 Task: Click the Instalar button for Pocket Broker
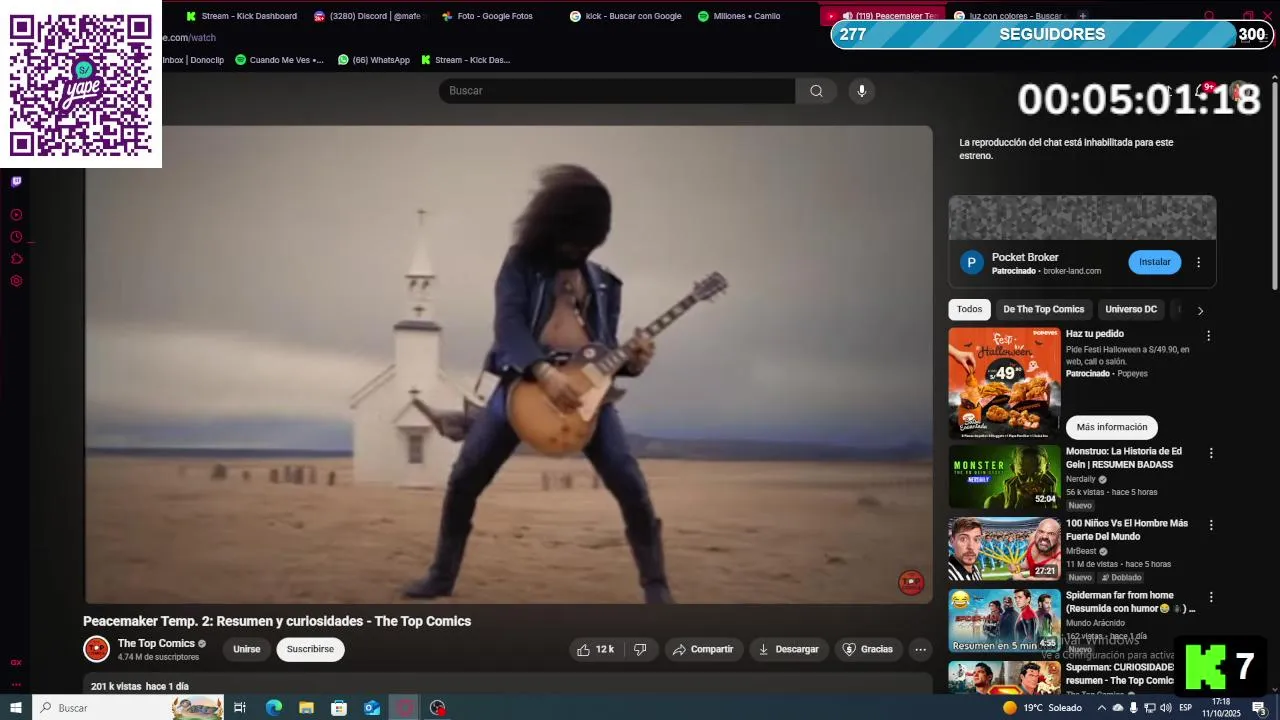(1154, 262)
